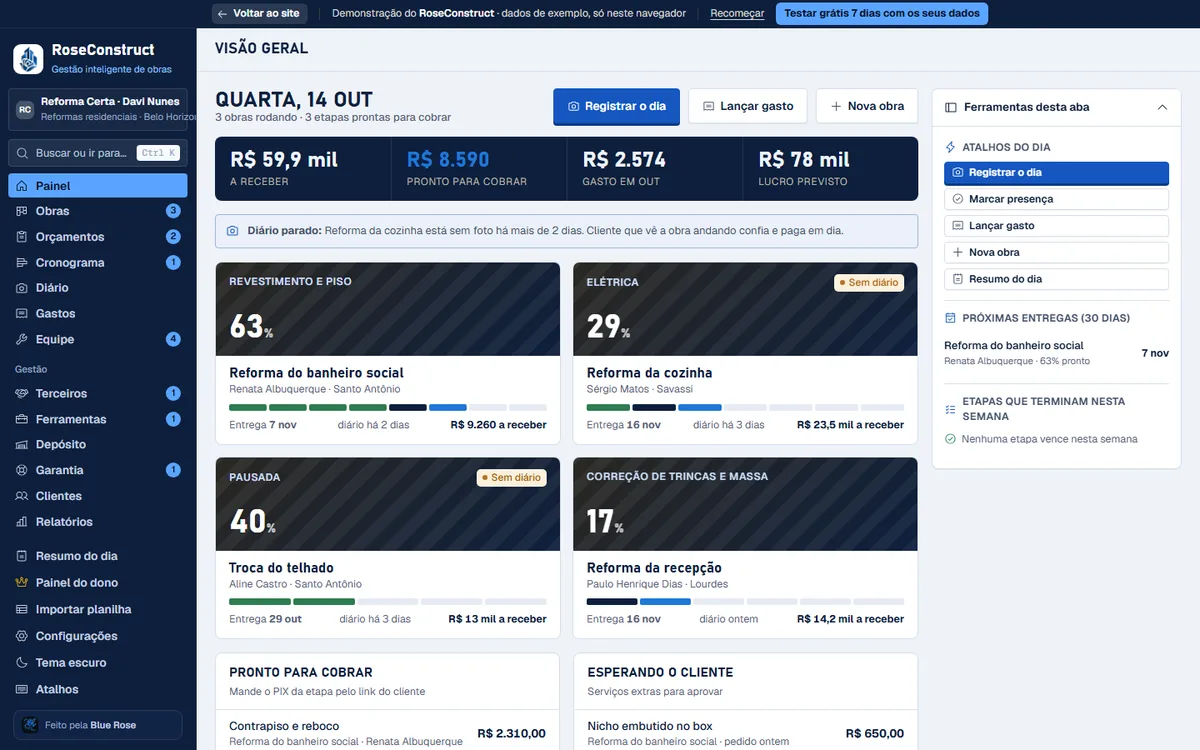Click the Orçamentos clipboard icon
Image resolution: width=1200 pixels, height=750 pixels.
tap(22, 237)
